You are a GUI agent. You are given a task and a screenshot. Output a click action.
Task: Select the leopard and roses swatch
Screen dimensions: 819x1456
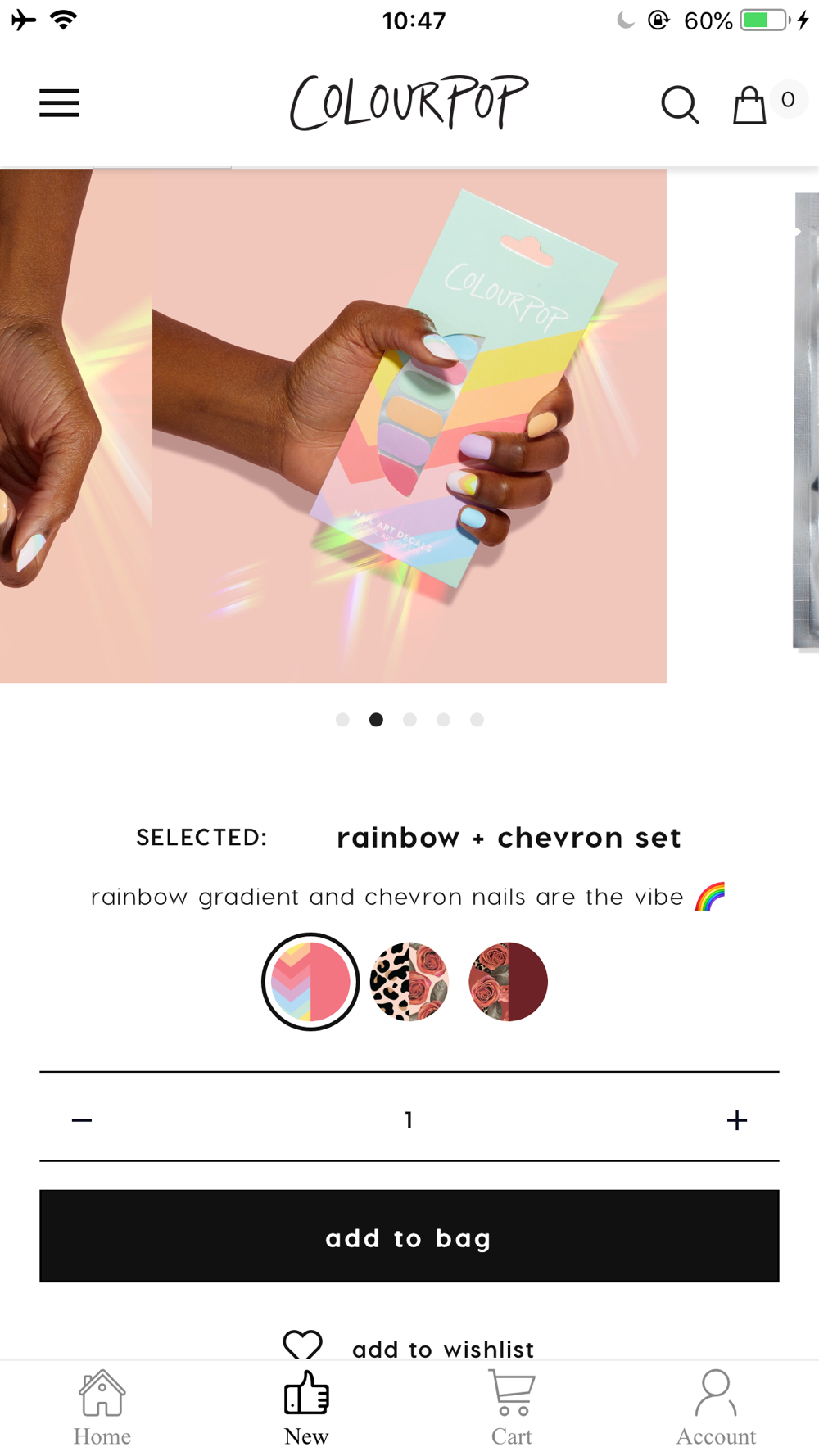tap(409, 982)
